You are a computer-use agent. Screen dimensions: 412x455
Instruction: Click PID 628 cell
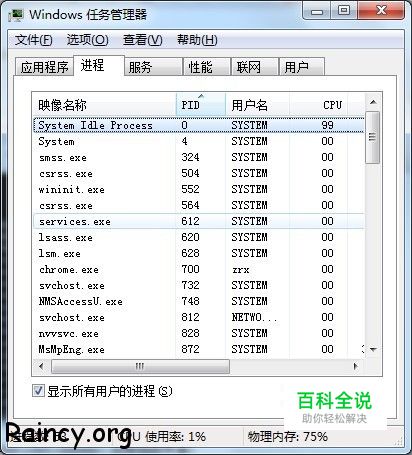(x=190, y=253)
